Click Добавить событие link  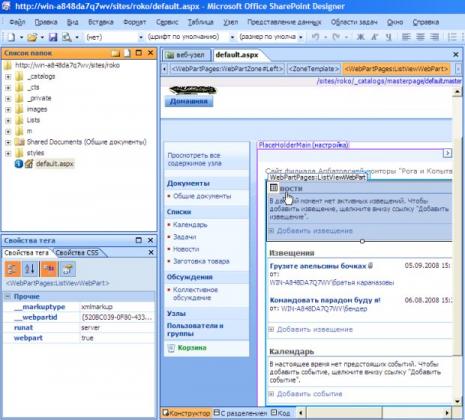[x=309, y=394]
